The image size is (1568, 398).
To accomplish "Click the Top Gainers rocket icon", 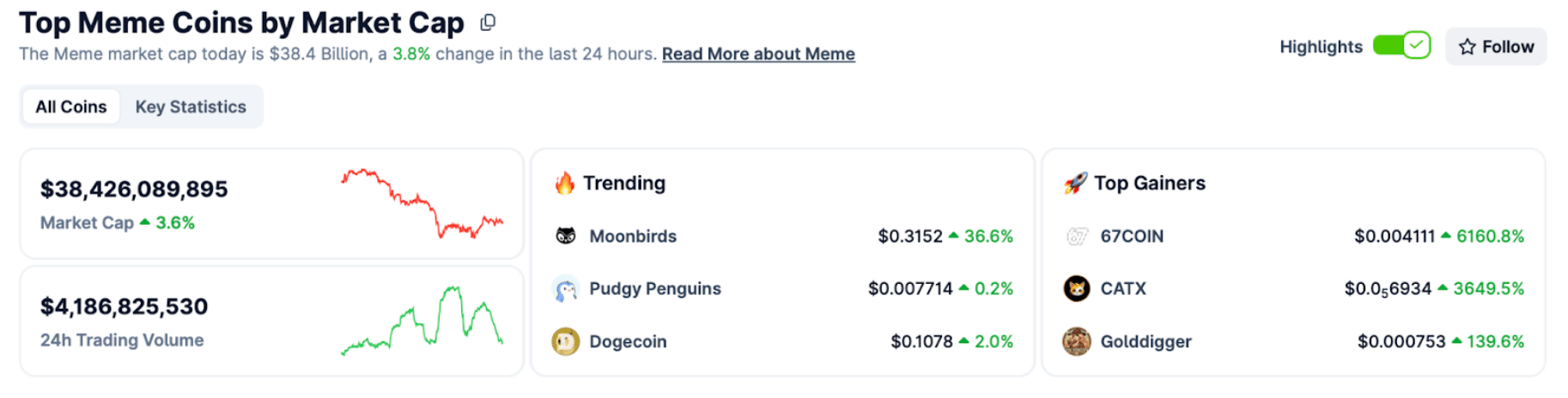I will [1075, 183].
